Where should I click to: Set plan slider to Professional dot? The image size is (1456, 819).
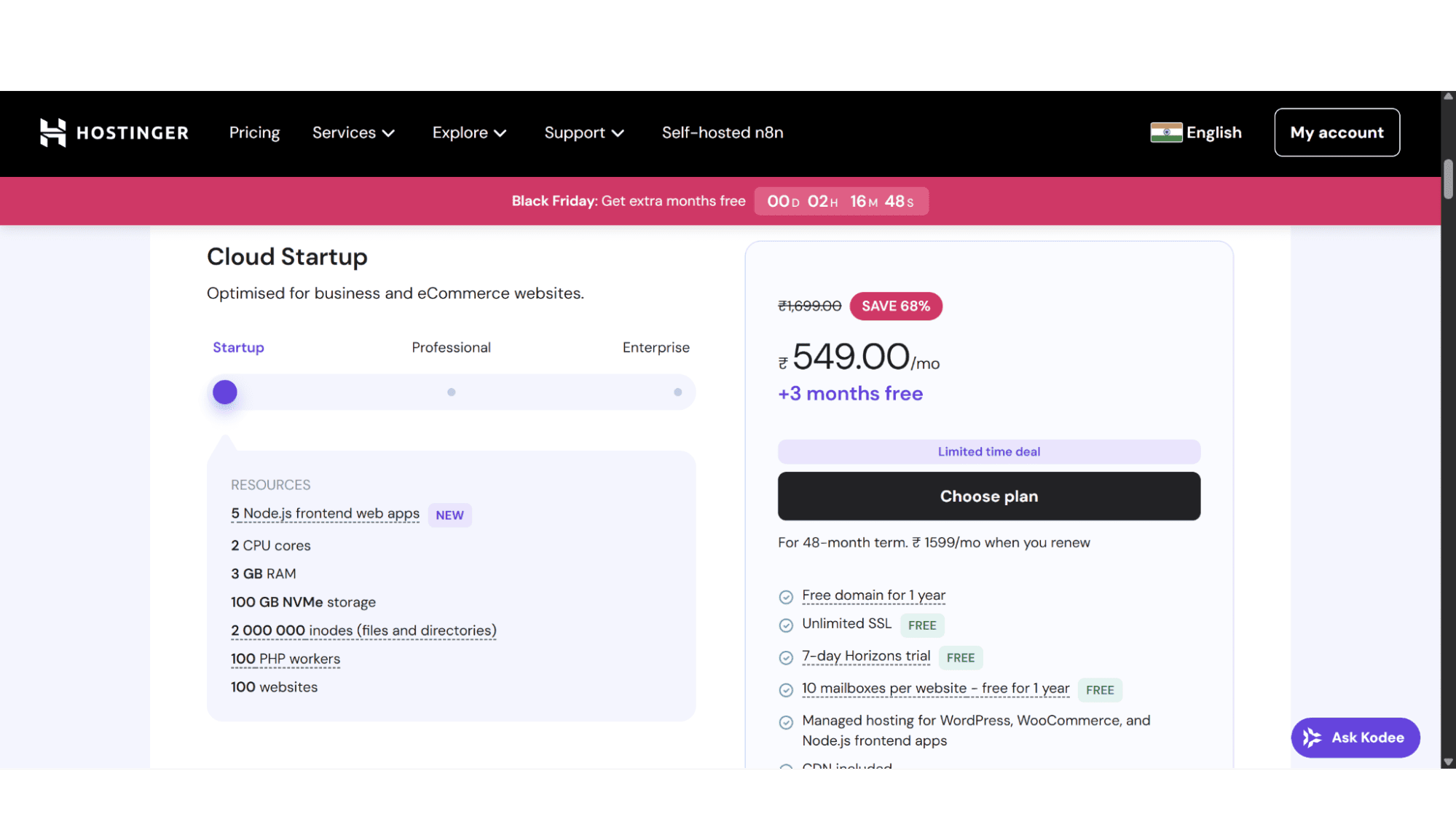[451, 392]
